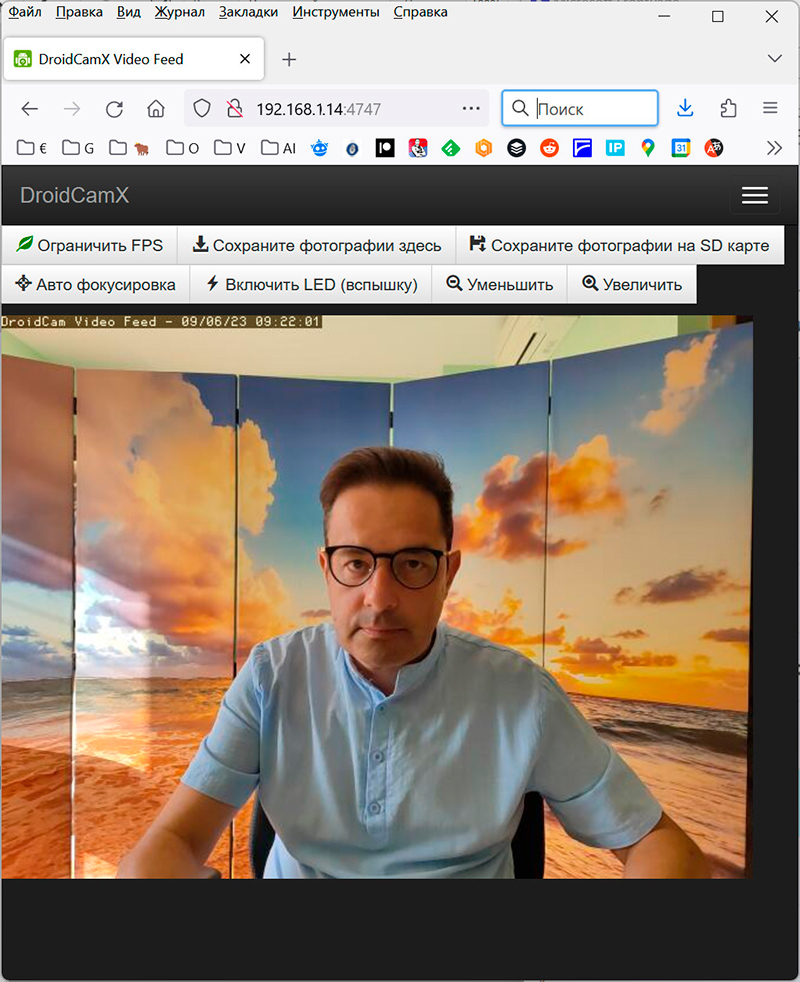Go to the browser home page
800x982 pixels.
tap(155, 109)
